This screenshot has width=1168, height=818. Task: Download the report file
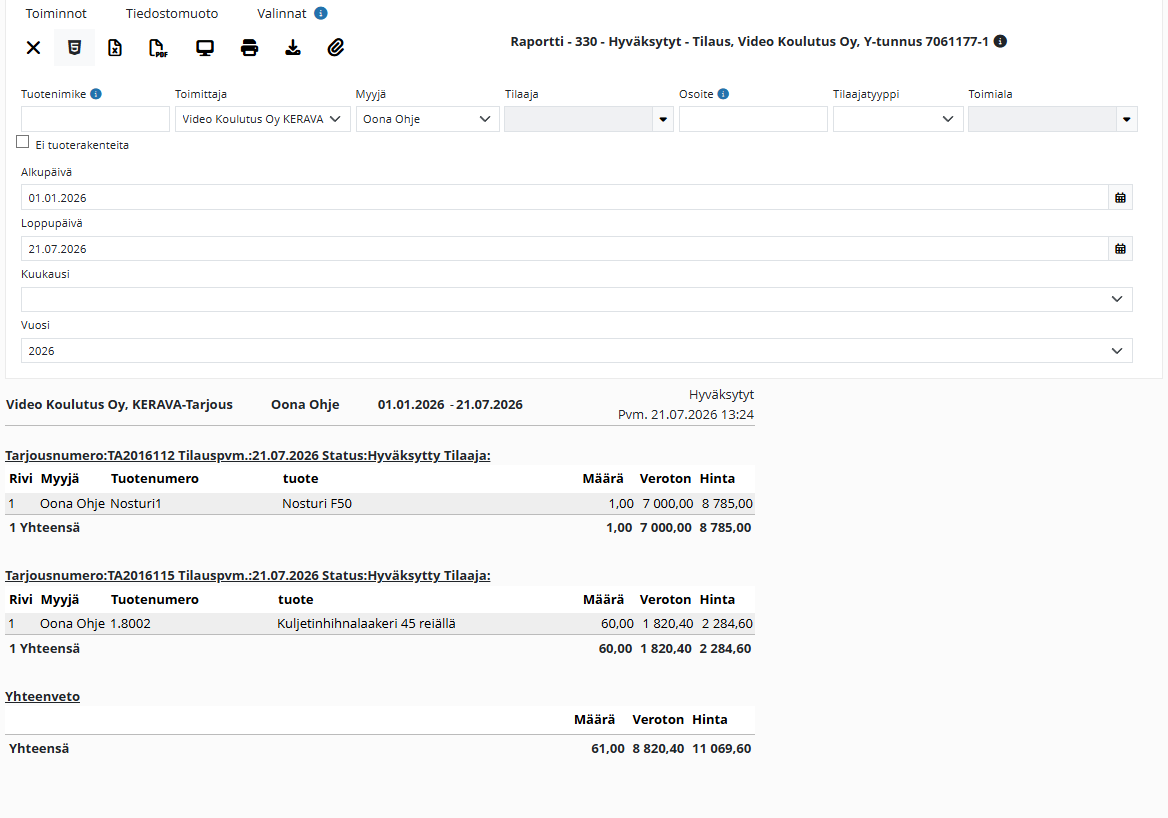(293, 48)
